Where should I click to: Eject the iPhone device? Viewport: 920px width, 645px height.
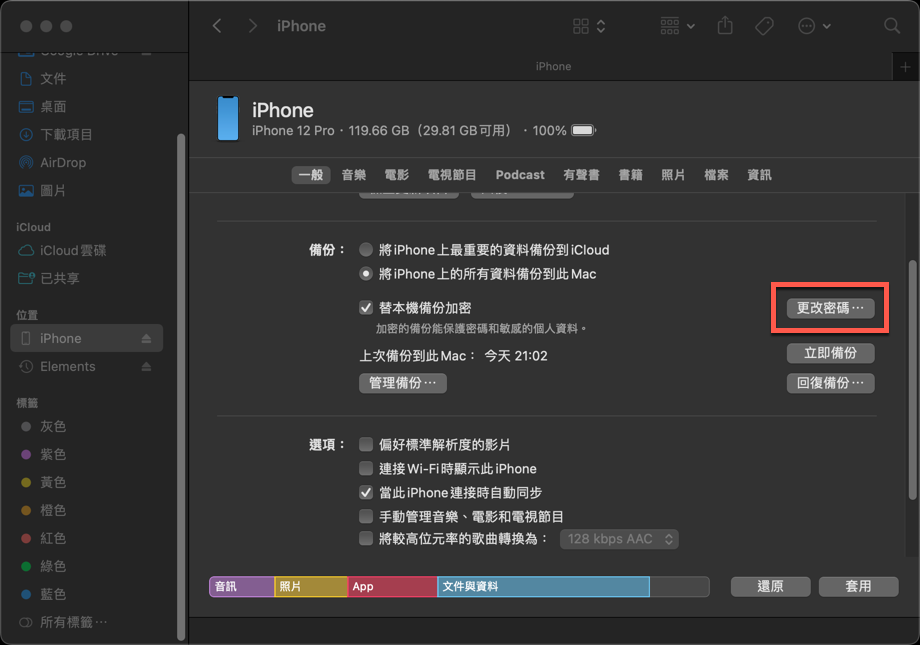[146, 339]
